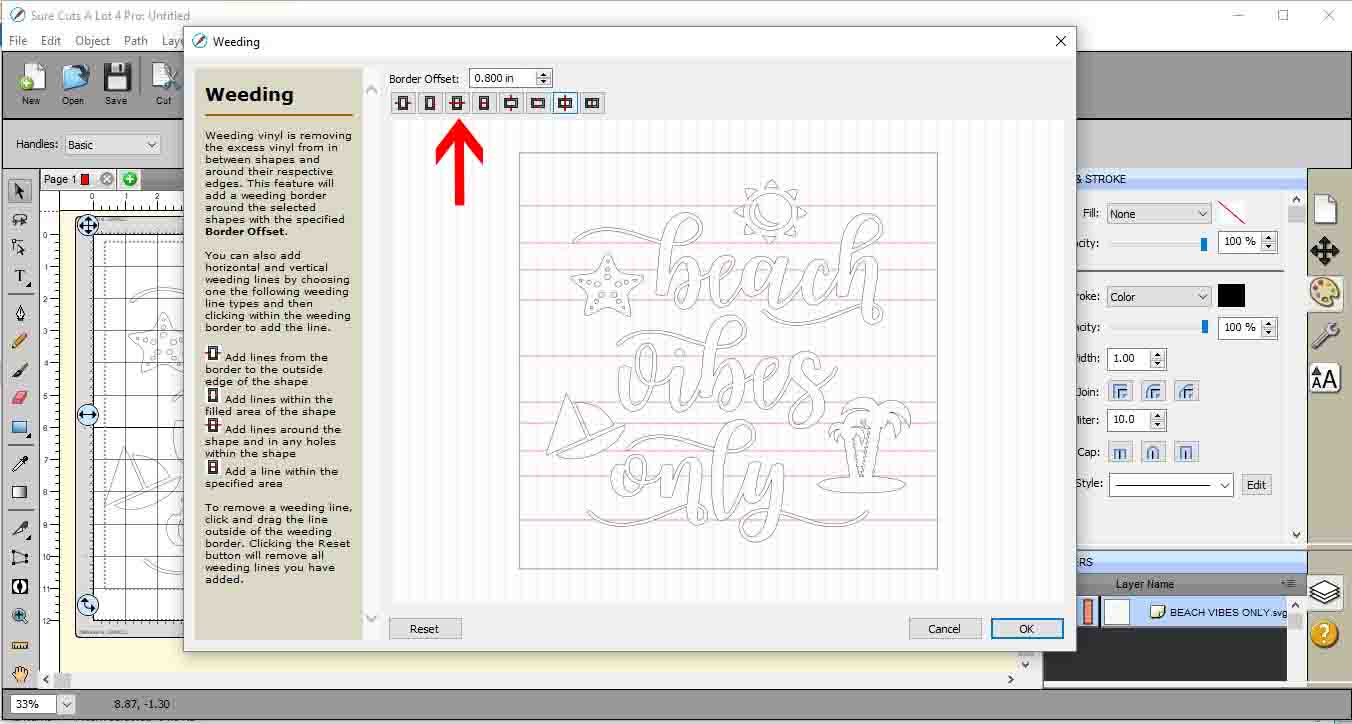The width and height of the screenshot is (1352, 724).
Task: Click the Border Offset input field
Action: pos(502,78)
